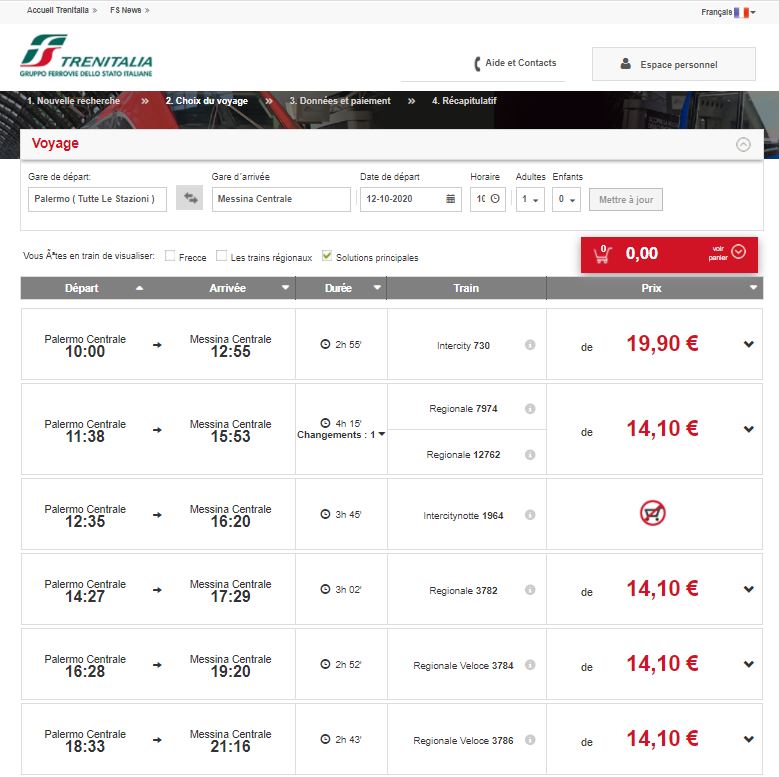Swap departure and arrival stations icon

tap(190, 198)
